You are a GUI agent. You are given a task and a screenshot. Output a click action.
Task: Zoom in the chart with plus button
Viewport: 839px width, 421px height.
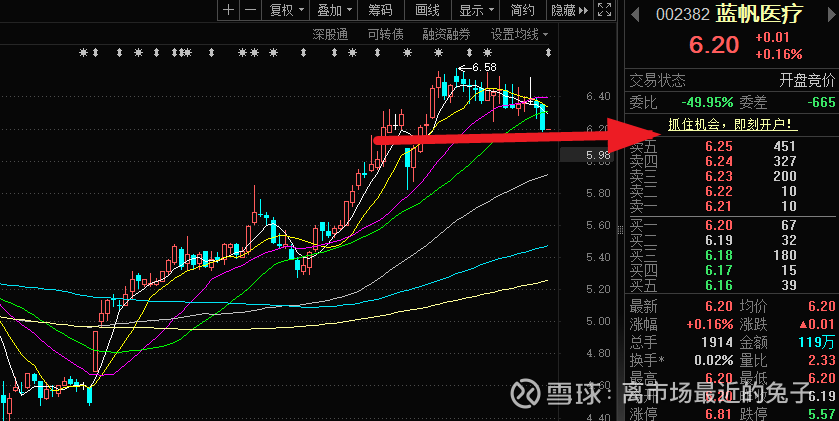click(228, 10)
